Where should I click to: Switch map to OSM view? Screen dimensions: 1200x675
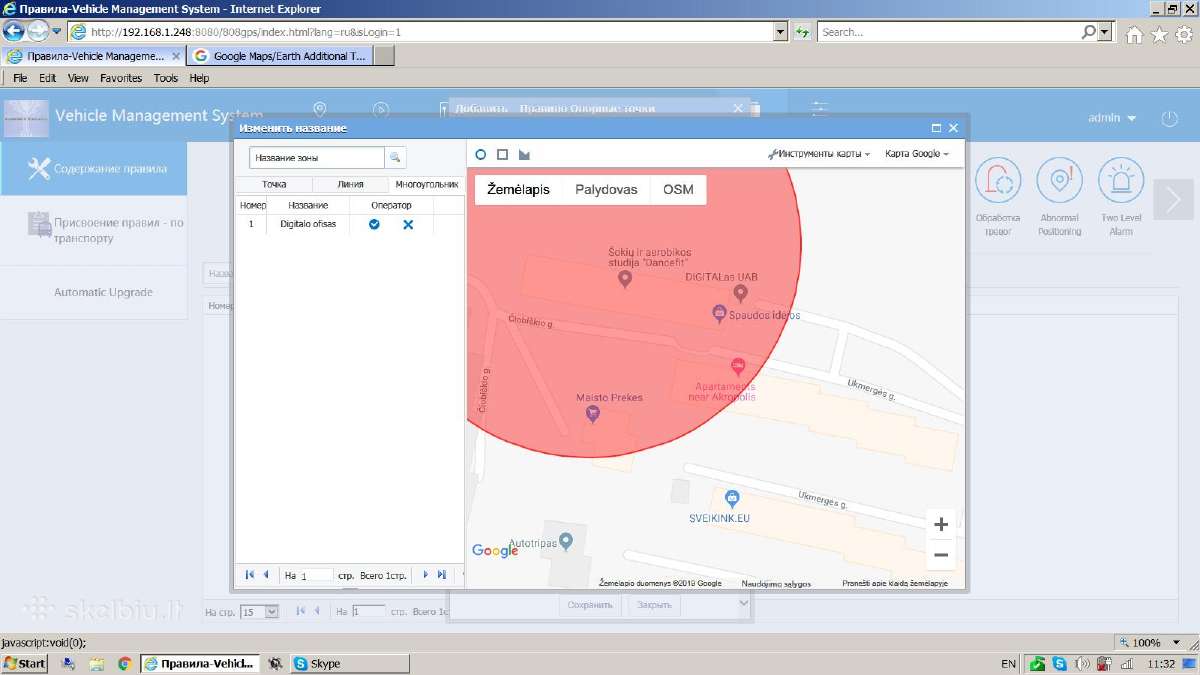678,190
